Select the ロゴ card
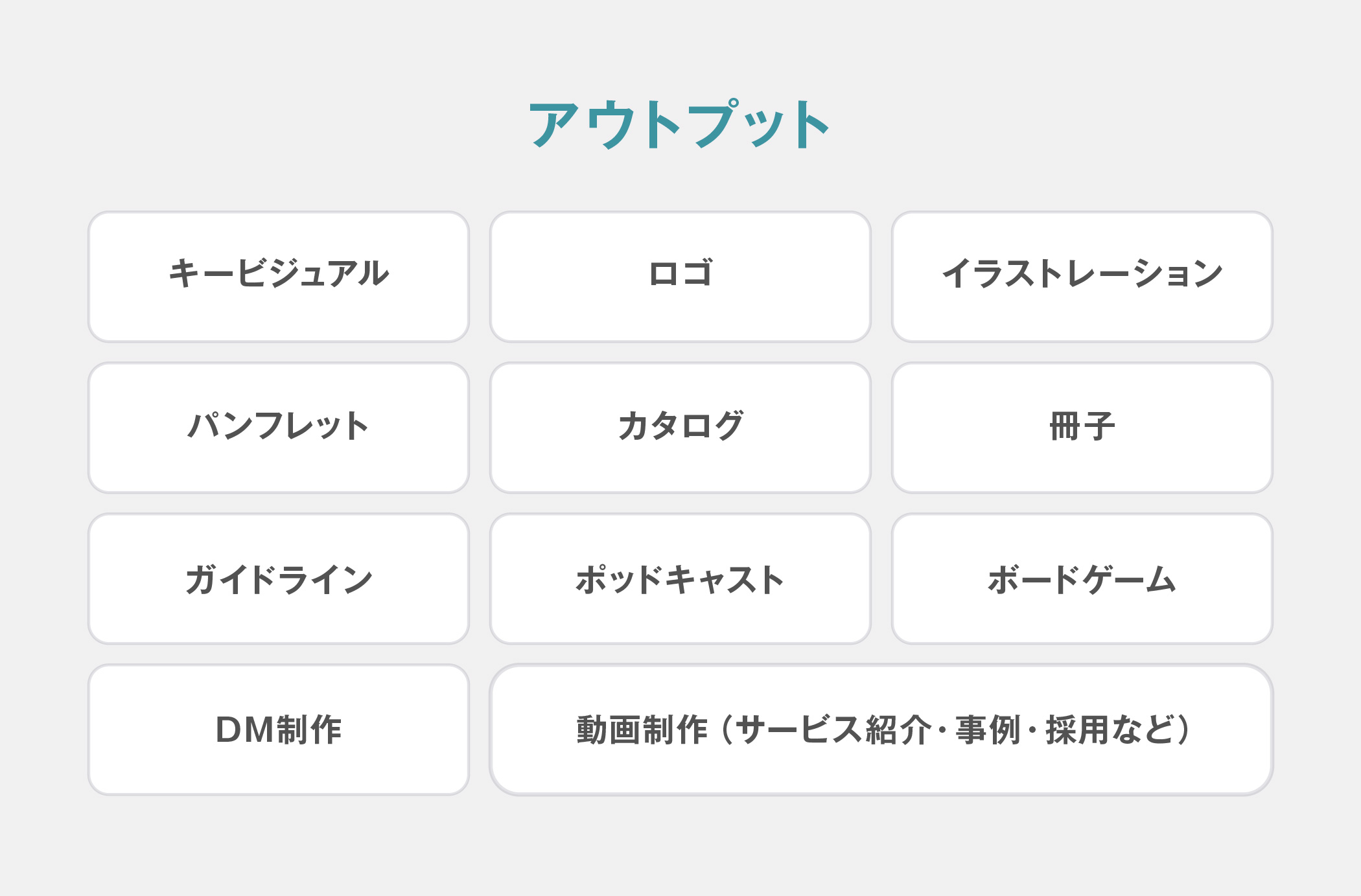Viewport: 1361px width, 896px height. (680, 277)
